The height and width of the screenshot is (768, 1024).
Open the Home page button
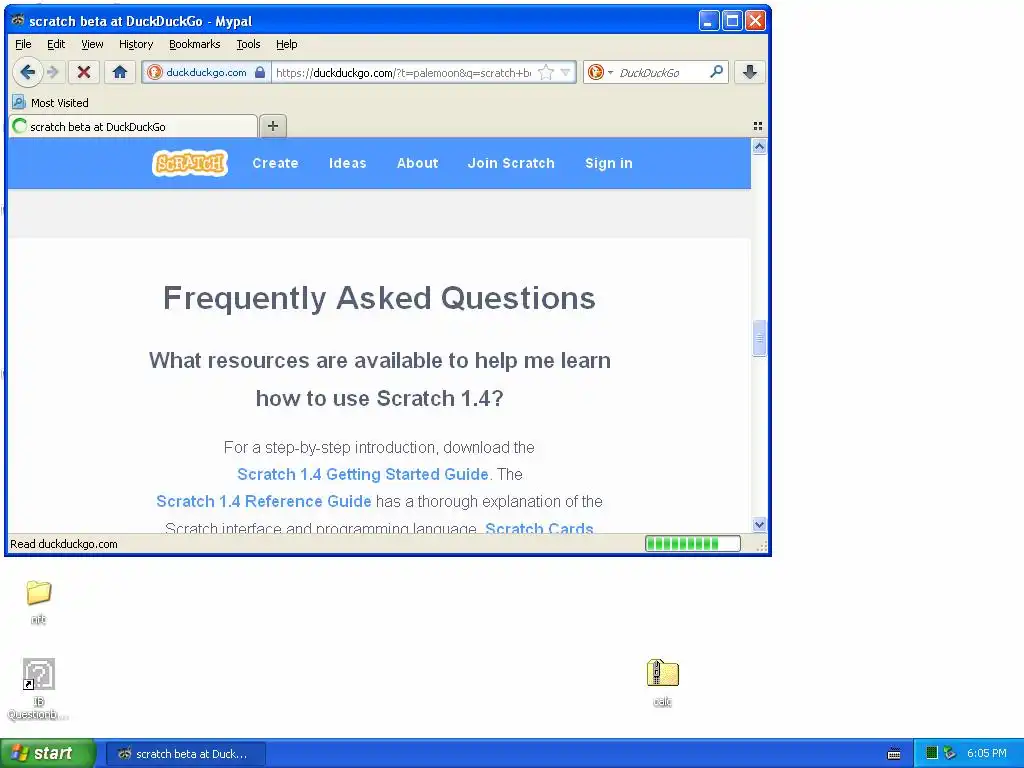(x=120, y=72)
